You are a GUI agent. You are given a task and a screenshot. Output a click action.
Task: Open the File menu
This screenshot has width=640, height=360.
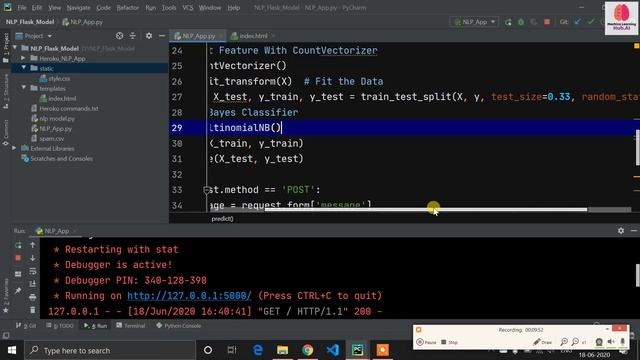pyautogui.click(x=21, y=8)
